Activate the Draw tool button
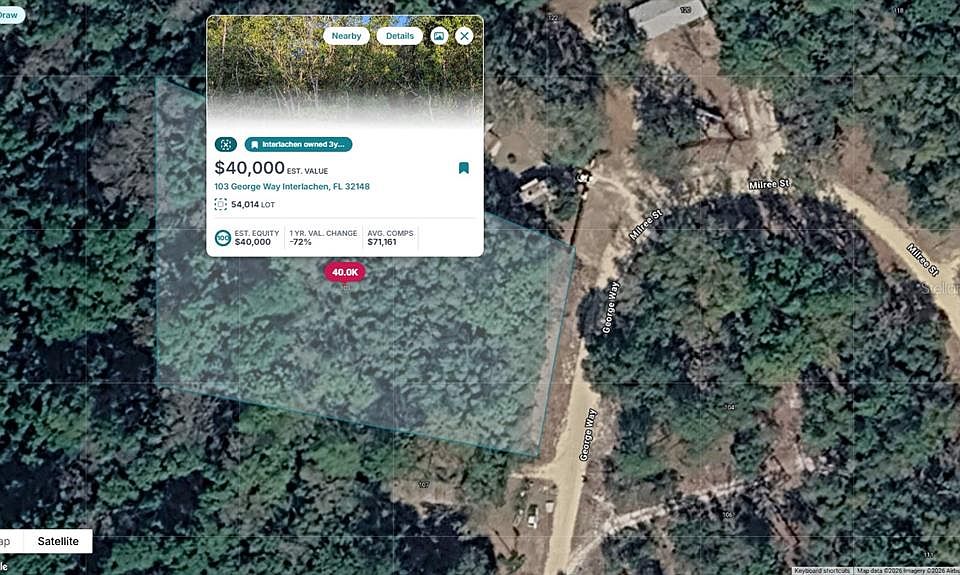This screenshot has height=575, width=960. coord(10,15)
